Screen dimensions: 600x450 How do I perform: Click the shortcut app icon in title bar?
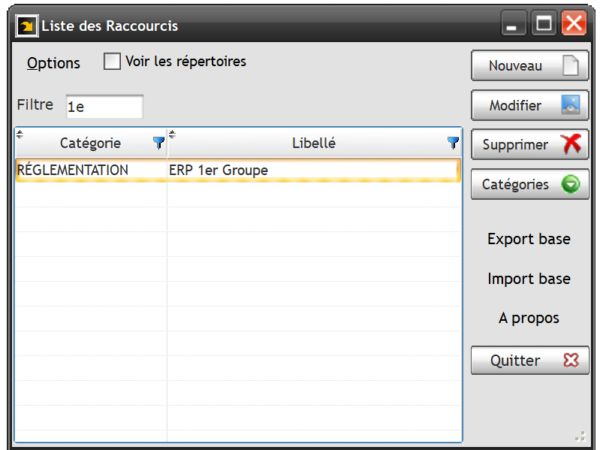27,26
